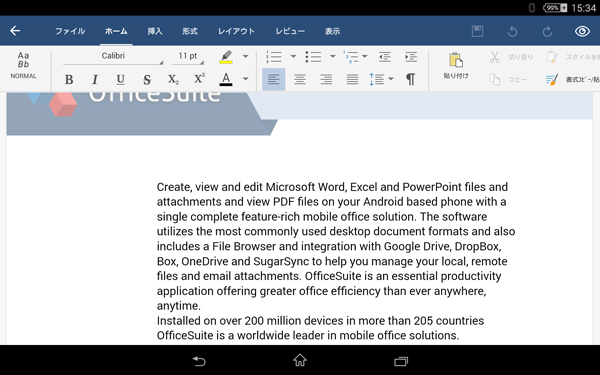
Task: Toggle paragraph marks pilcrow icon
Action: point(411,79)
